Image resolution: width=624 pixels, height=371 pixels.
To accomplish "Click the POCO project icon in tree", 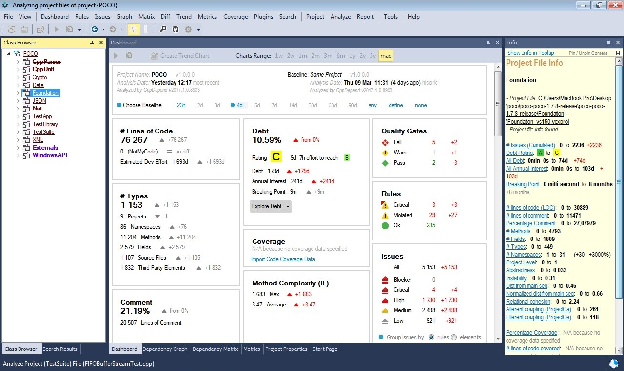I will click(17, 53).
